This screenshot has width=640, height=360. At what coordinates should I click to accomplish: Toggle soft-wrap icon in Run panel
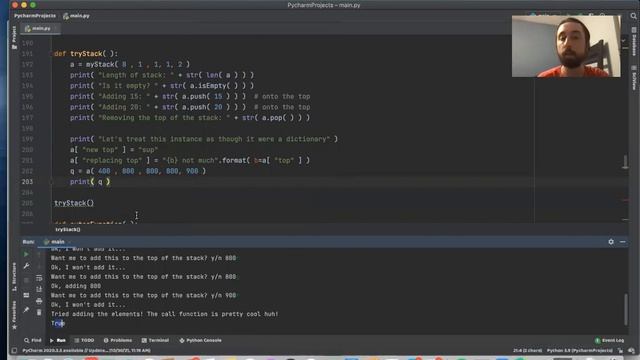coord(39,278)
